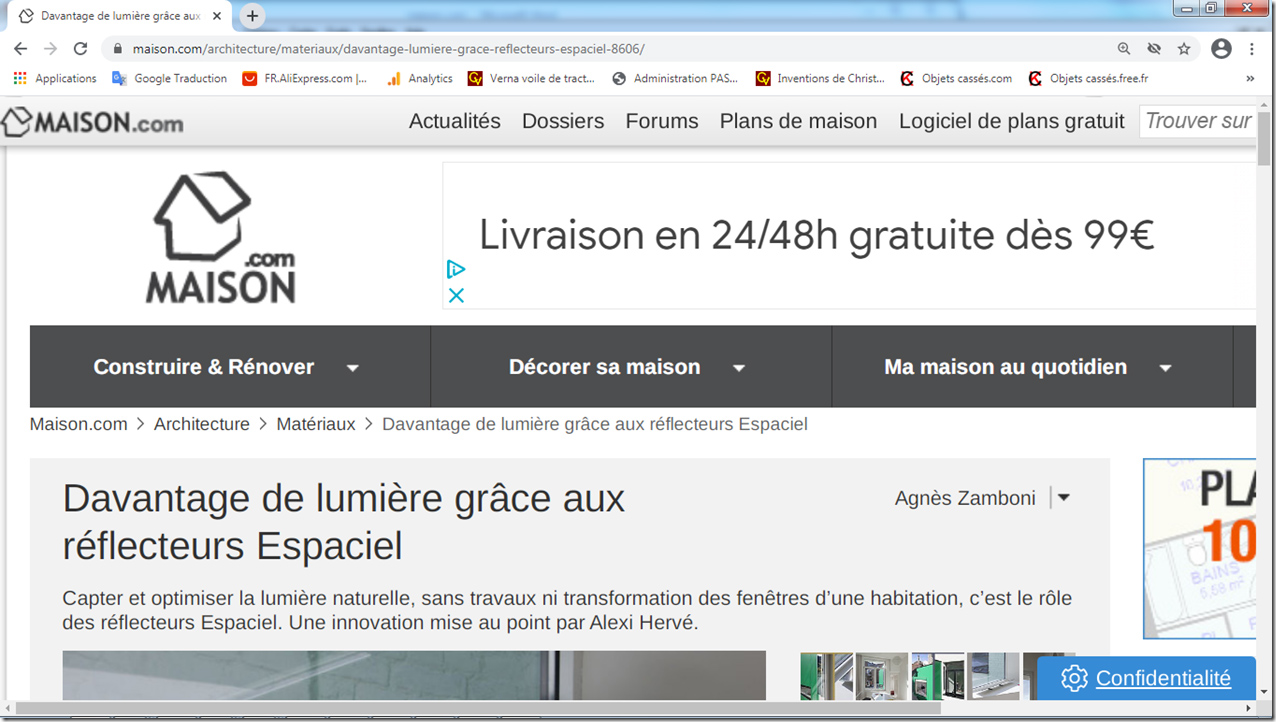Click the blue AdChoices triangle icon
Viewport: 1276px width, 722px height.
point(456,269)
